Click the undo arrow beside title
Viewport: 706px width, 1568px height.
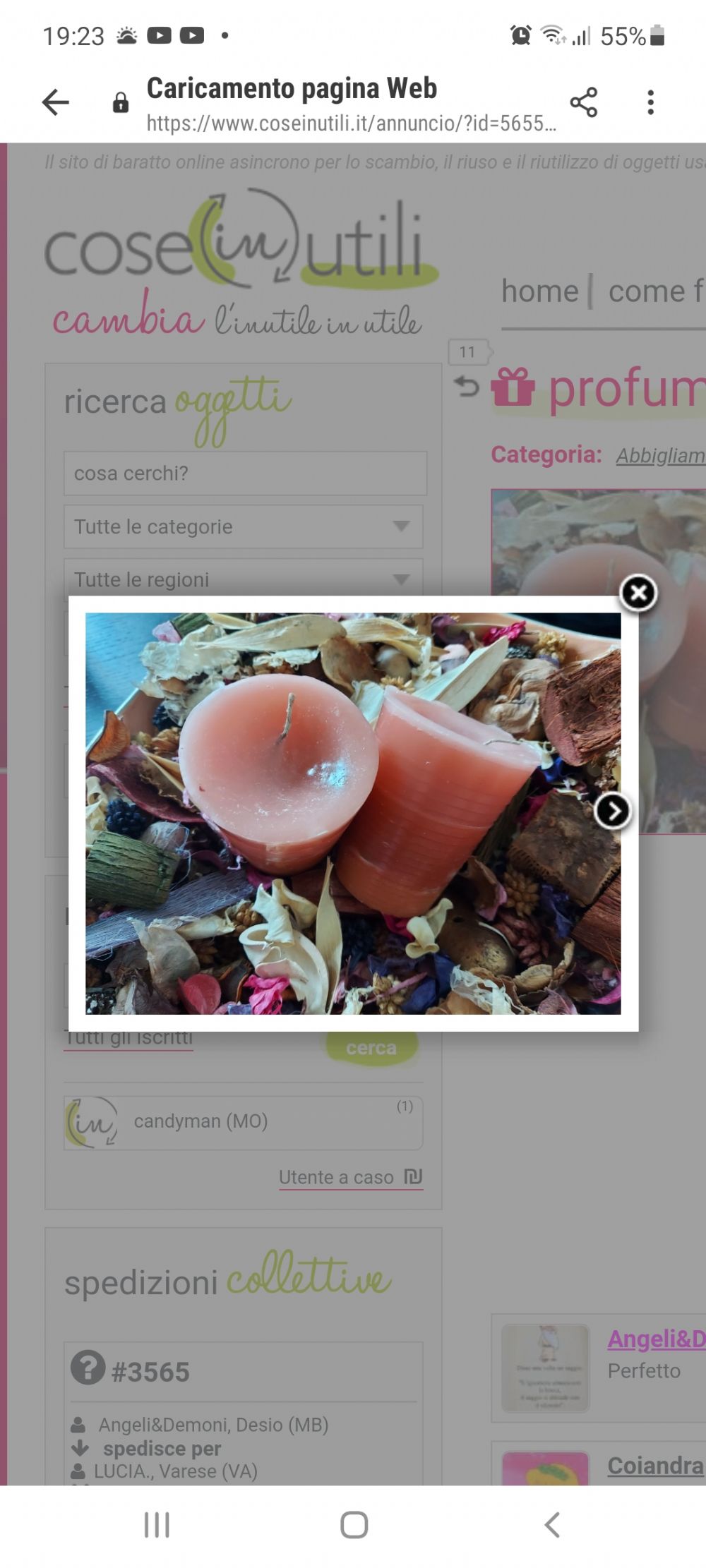[467, 386]
